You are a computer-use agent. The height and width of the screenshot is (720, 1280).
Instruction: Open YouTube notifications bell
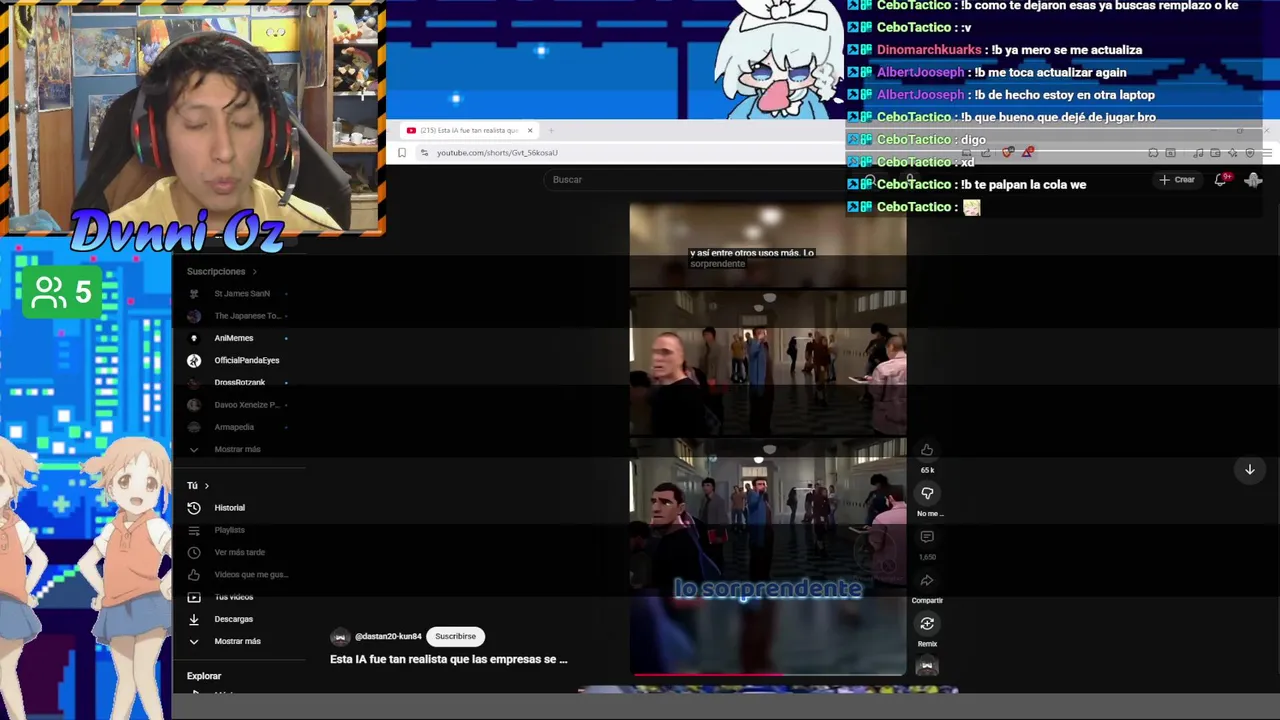click(x=1221, y=179)
